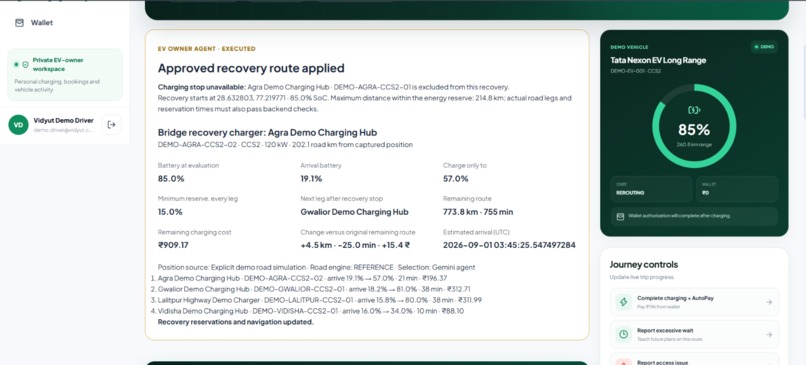
Task: Click the Arrival battery value 19.1%
Action: [x=311, y=179]
